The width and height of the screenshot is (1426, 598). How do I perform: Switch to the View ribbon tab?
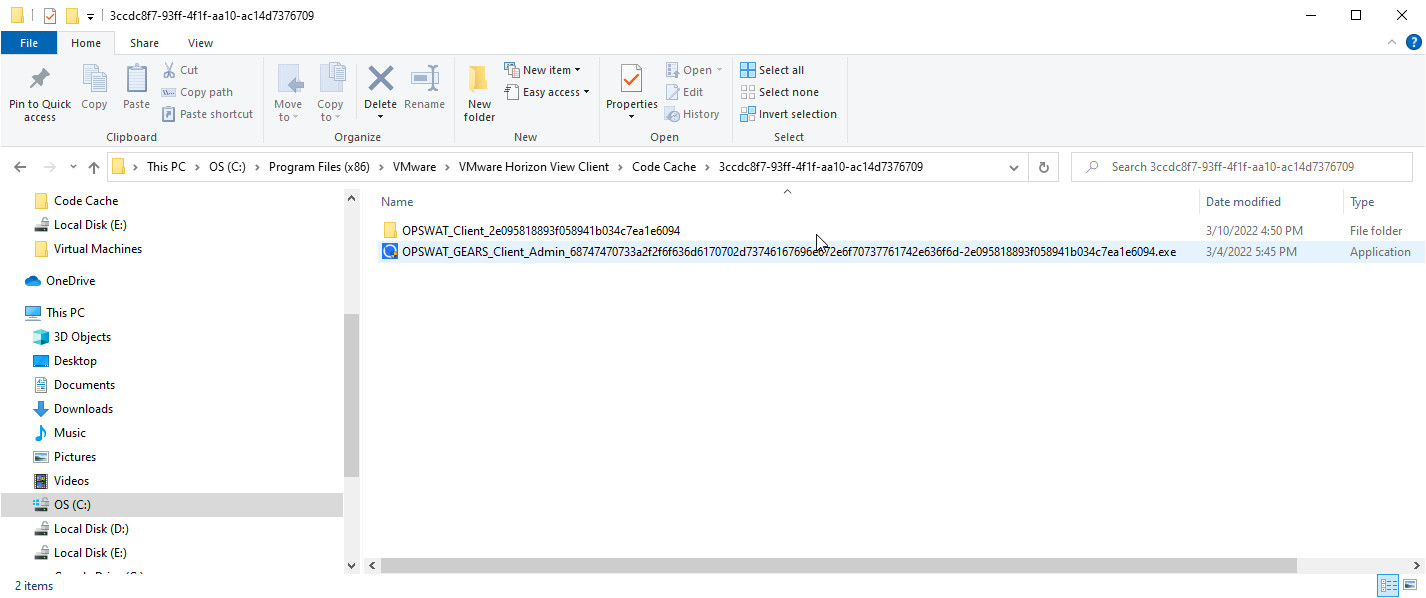pyautogui.click(x=200, y=43)
